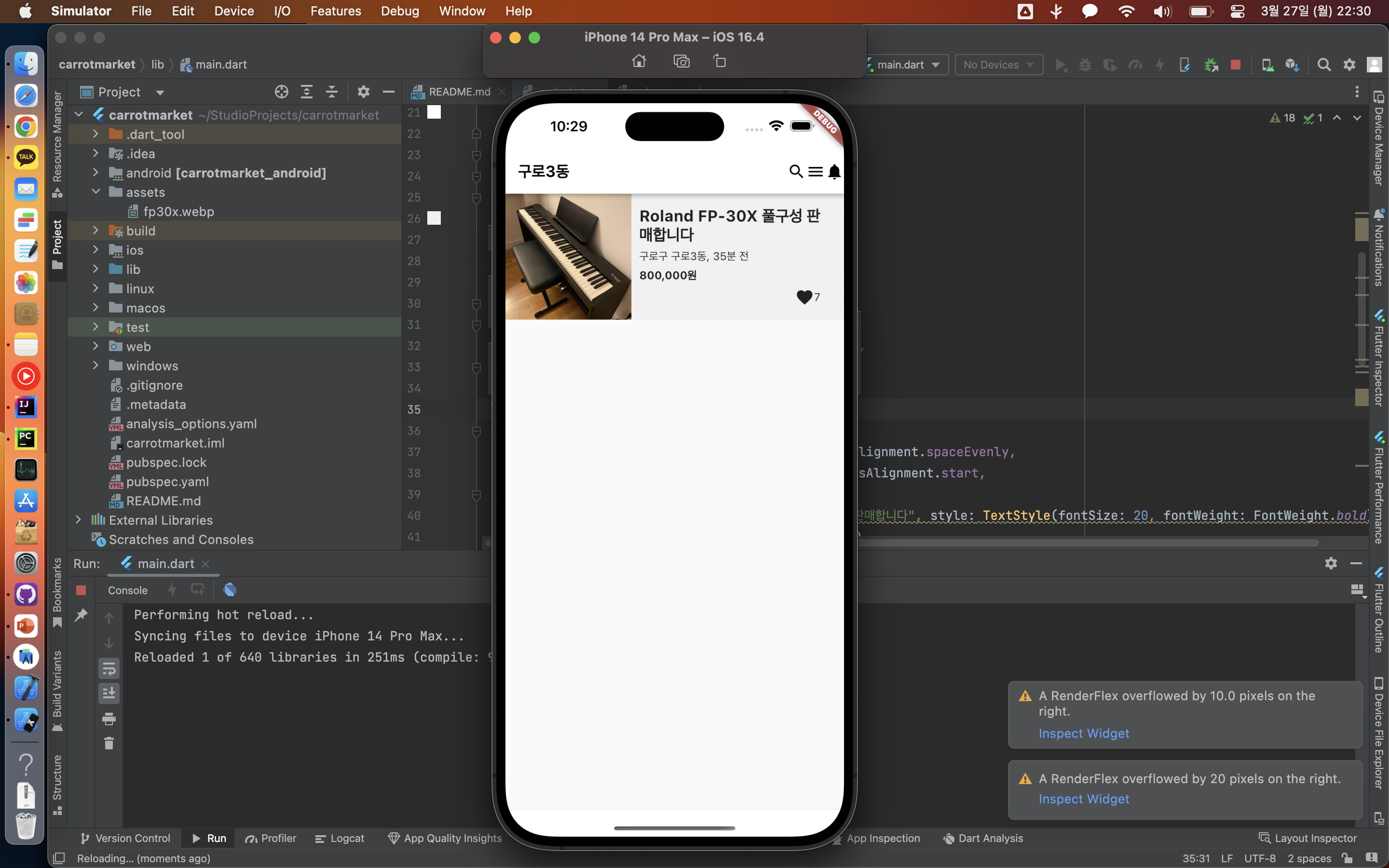The height and width of the screenshot is (868, 1389).
Task: Open the Features menu in Simulator
Action: tap(335, 11)
